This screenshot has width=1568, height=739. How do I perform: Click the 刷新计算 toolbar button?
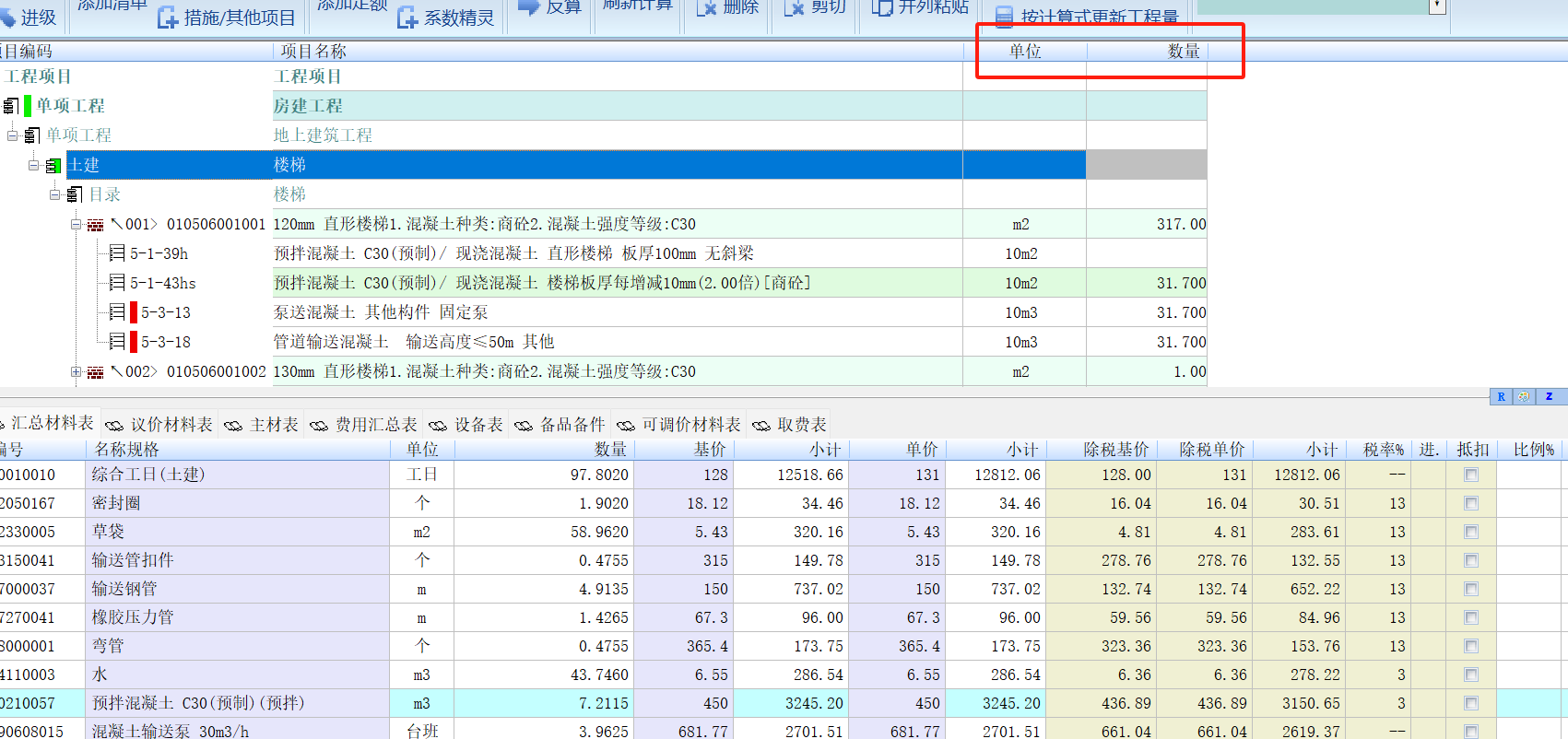pyautogui.click(x=637, y=6)
